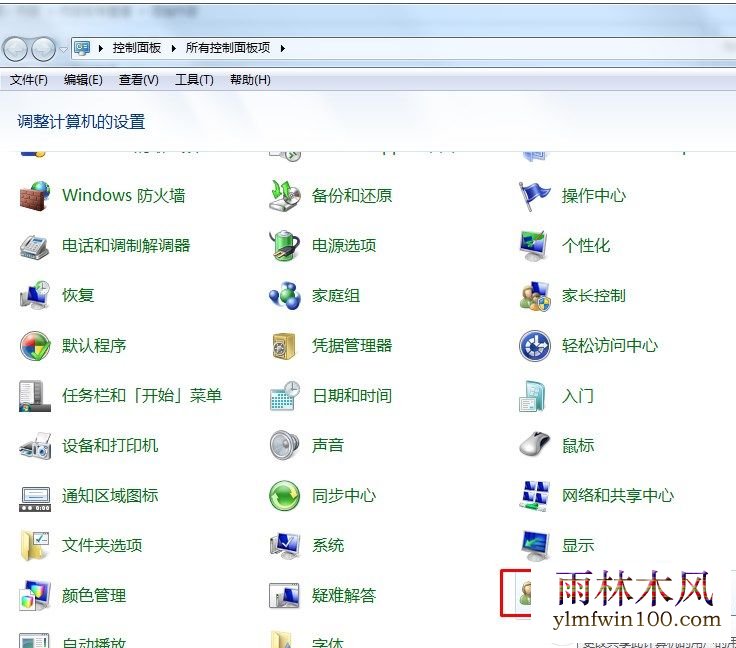The image size is (736, 648).
Task: Open the 同步中心 link
Action: coord(344,496)
